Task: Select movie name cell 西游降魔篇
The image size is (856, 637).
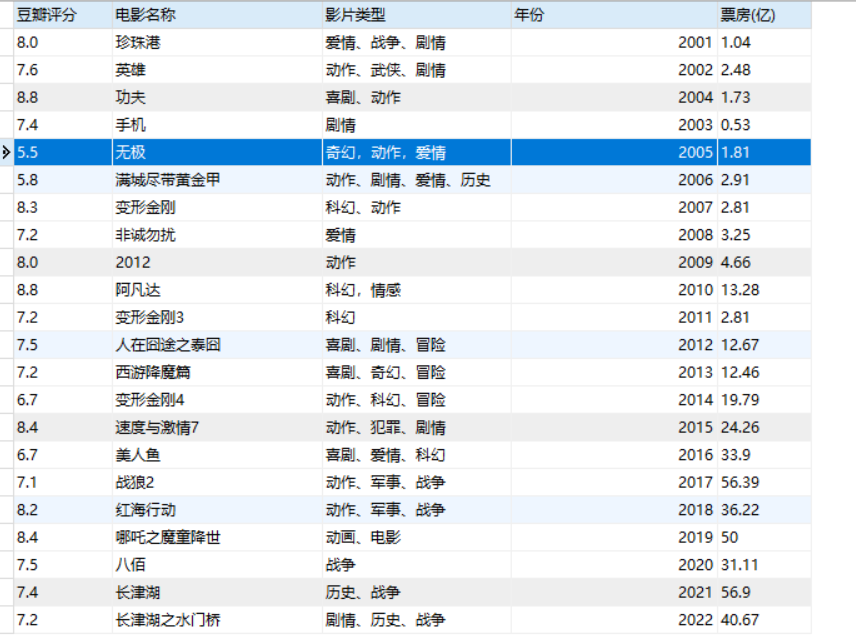Action: pyautogui.click(x=217, y=372)
